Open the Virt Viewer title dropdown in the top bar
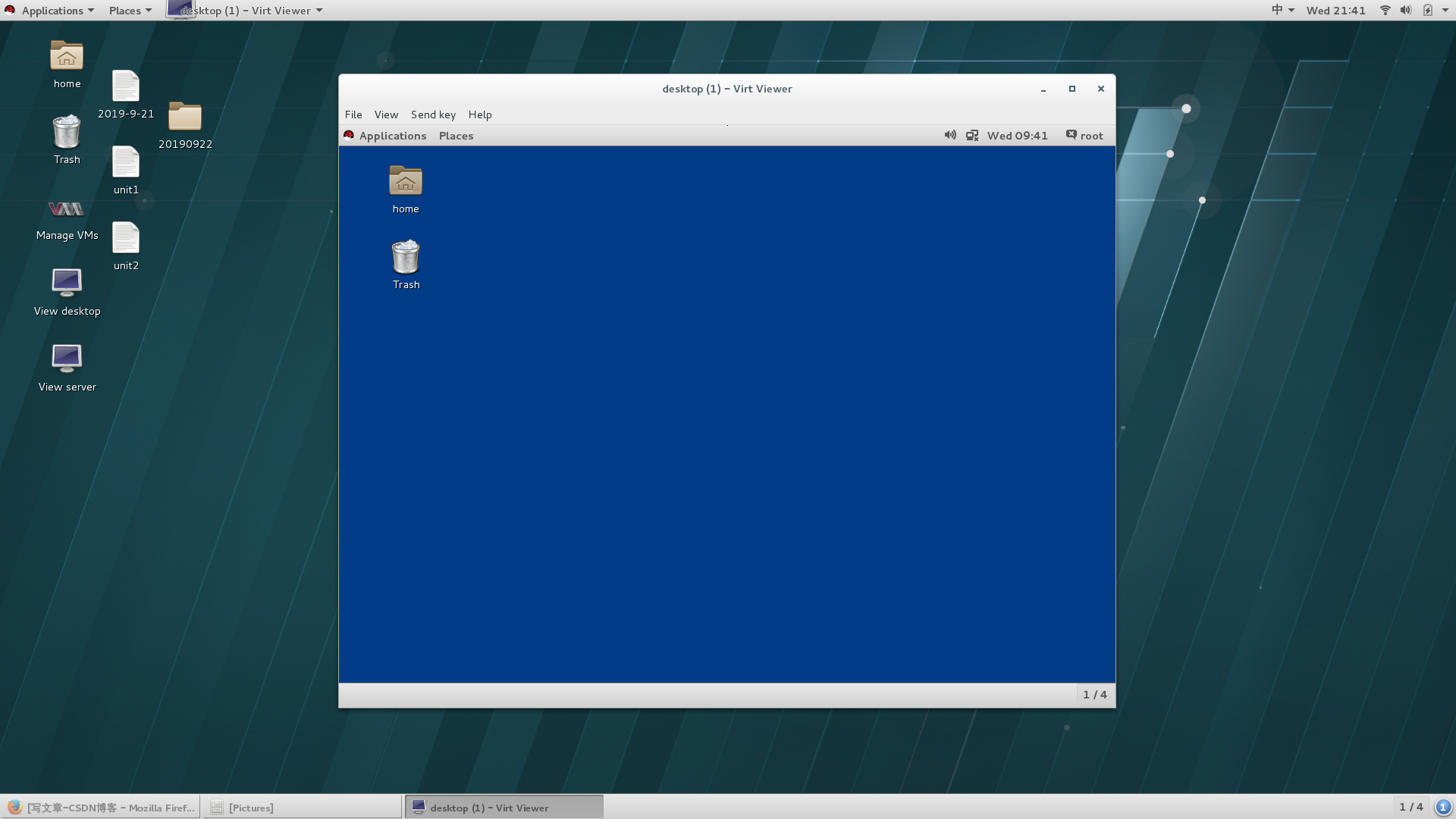Image resolution: width=1456 pixels, height=819 pixels. 251,11
